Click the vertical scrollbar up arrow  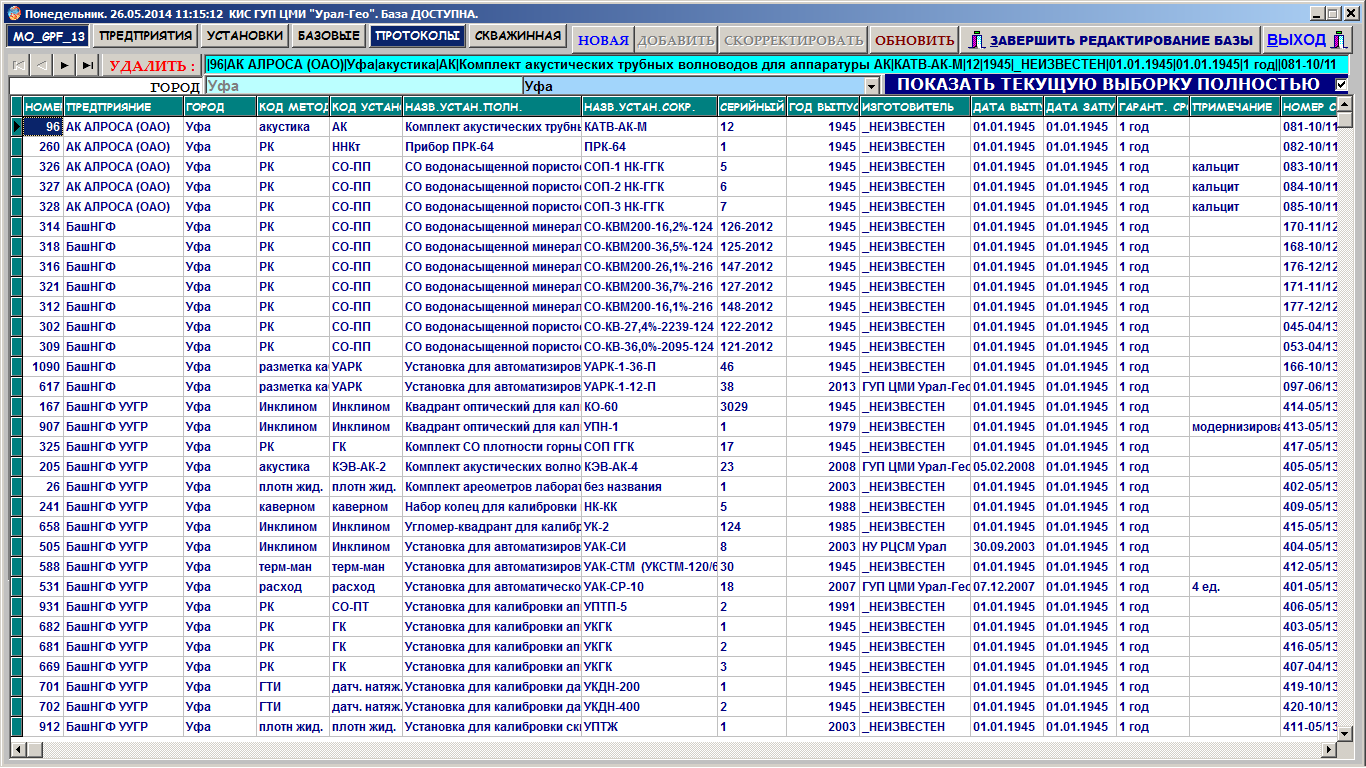(x=1345, y=105)
